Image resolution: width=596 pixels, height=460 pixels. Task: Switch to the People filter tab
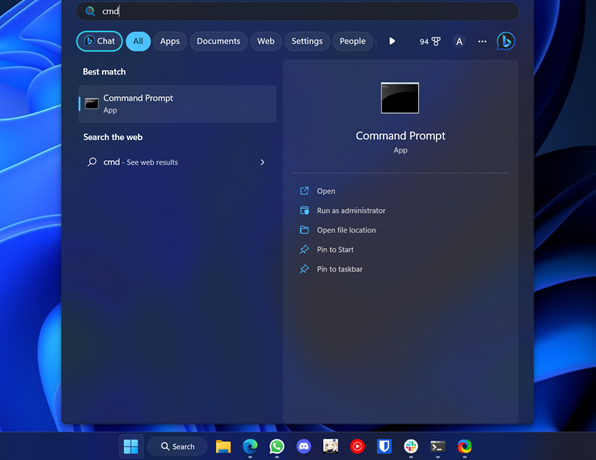tap(352, 41)
